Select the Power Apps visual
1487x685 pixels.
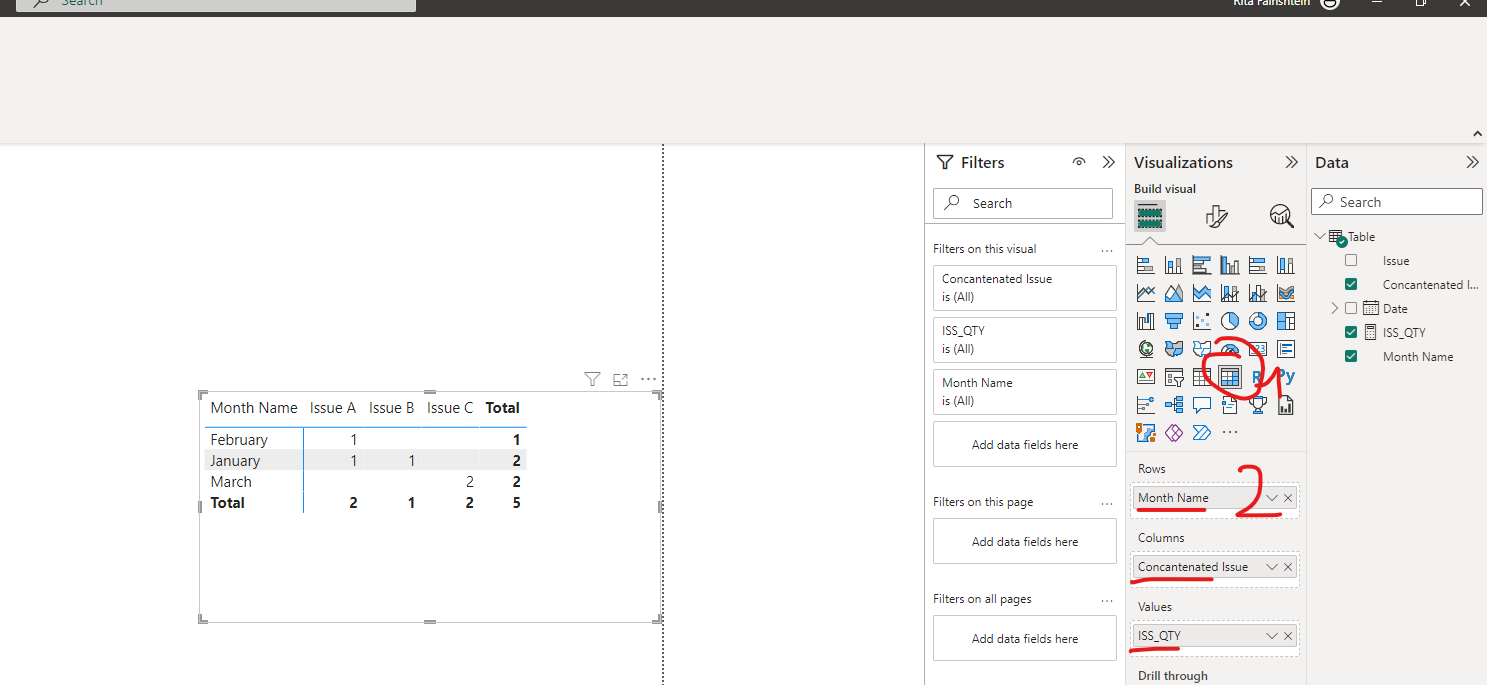pyautogui.click(x=1174, y=433)
